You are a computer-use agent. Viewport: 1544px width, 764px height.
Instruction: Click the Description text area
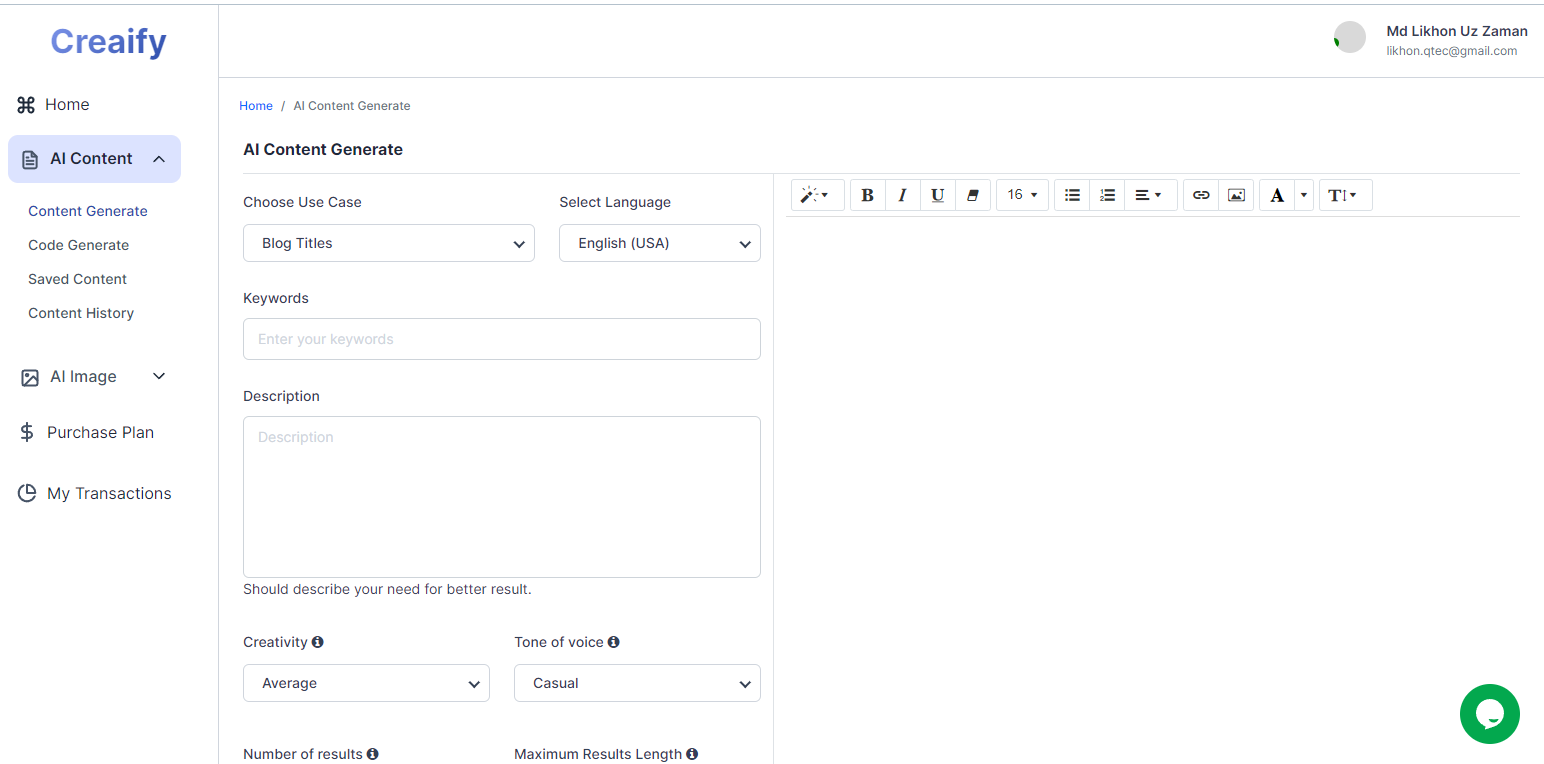502,497
